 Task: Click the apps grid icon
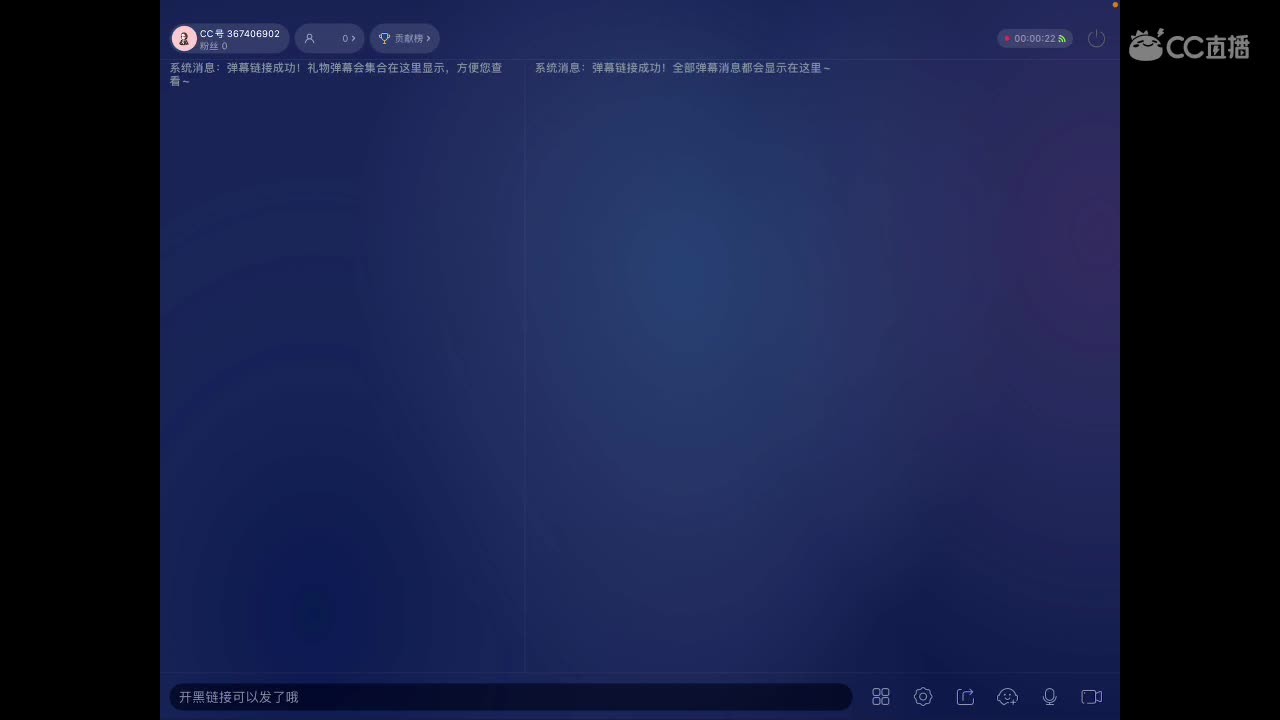click(881, 697)
